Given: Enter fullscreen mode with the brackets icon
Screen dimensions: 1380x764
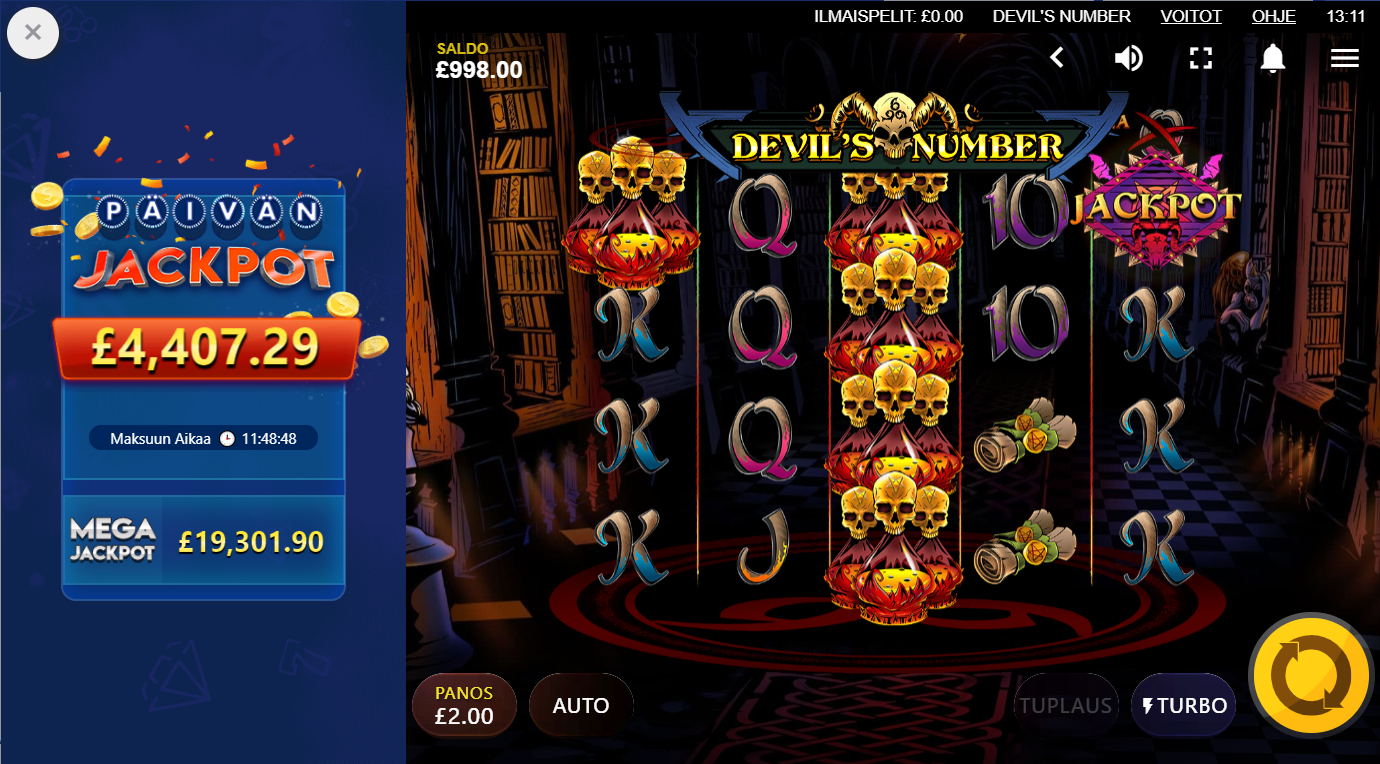Looking at the screenshot, I should pyautogui.click(x=1201, y=58).
